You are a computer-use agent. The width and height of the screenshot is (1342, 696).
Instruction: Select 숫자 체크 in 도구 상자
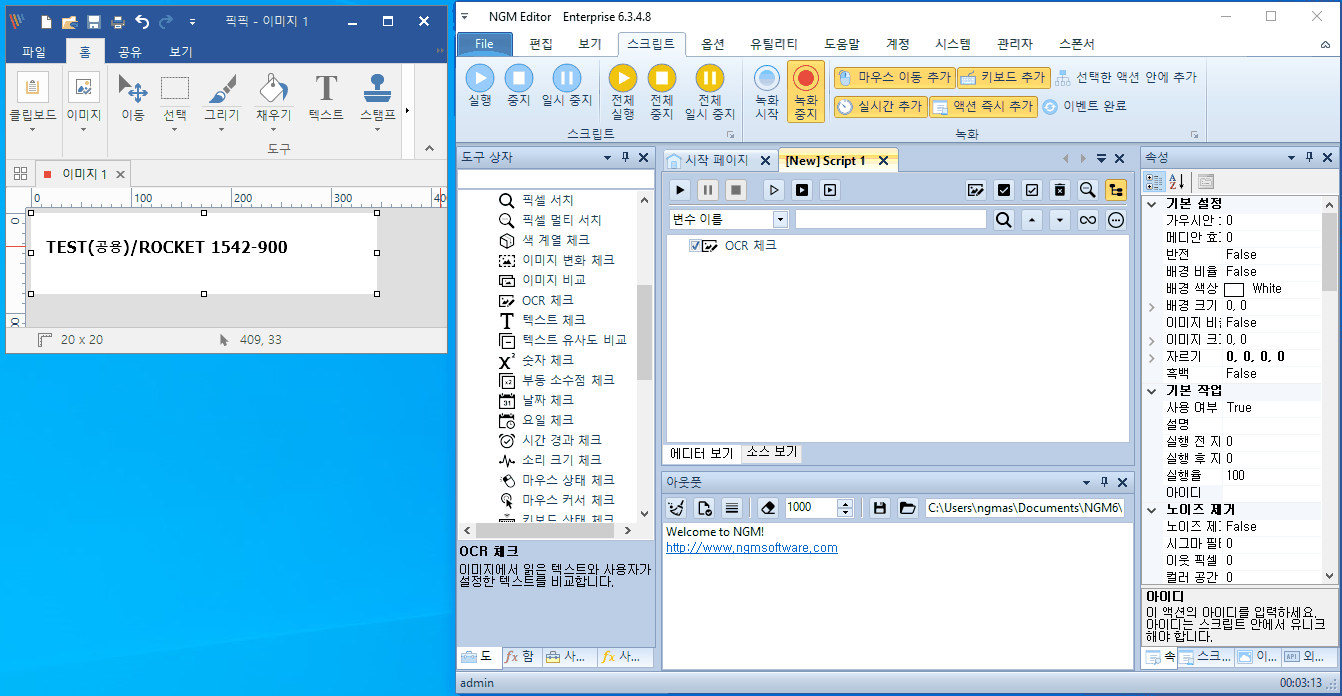pyautogui.click(x=548, y=360)
